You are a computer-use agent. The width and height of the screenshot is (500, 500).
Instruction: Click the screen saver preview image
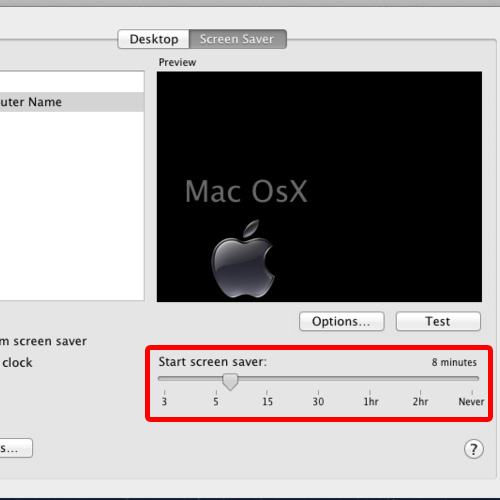[x=319, y=187]
